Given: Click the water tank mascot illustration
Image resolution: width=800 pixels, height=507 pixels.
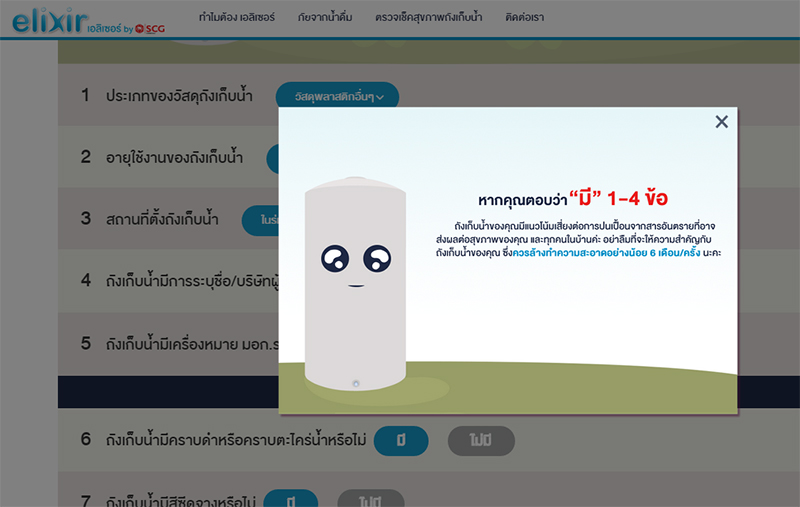Looking at the screenshot, I should (356, 285).
